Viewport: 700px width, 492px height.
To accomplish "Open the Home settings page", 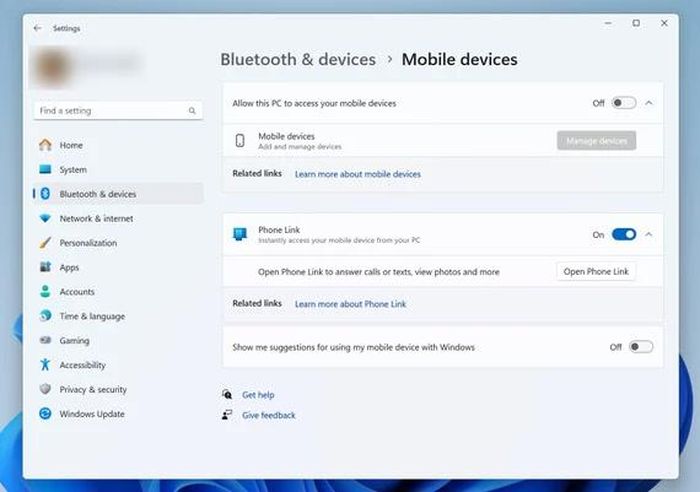I will coord(118,145).
